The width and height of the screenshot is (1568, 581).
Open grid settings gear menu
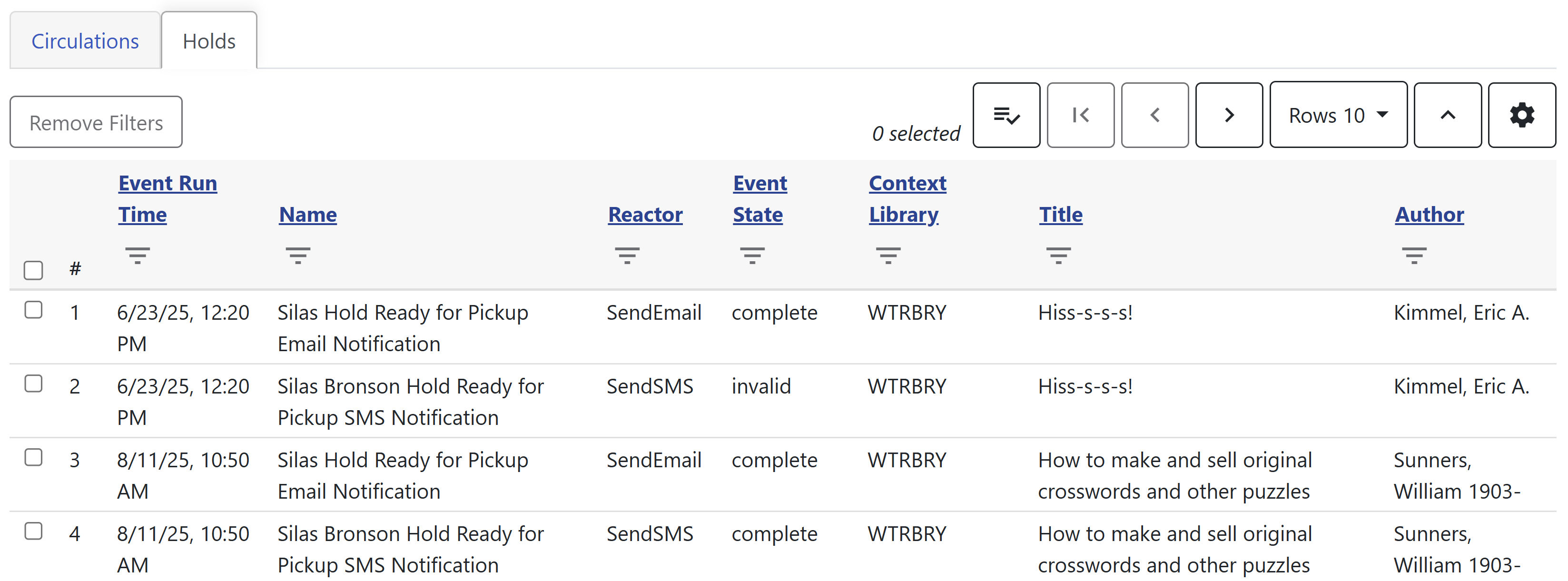[1521, 115]
